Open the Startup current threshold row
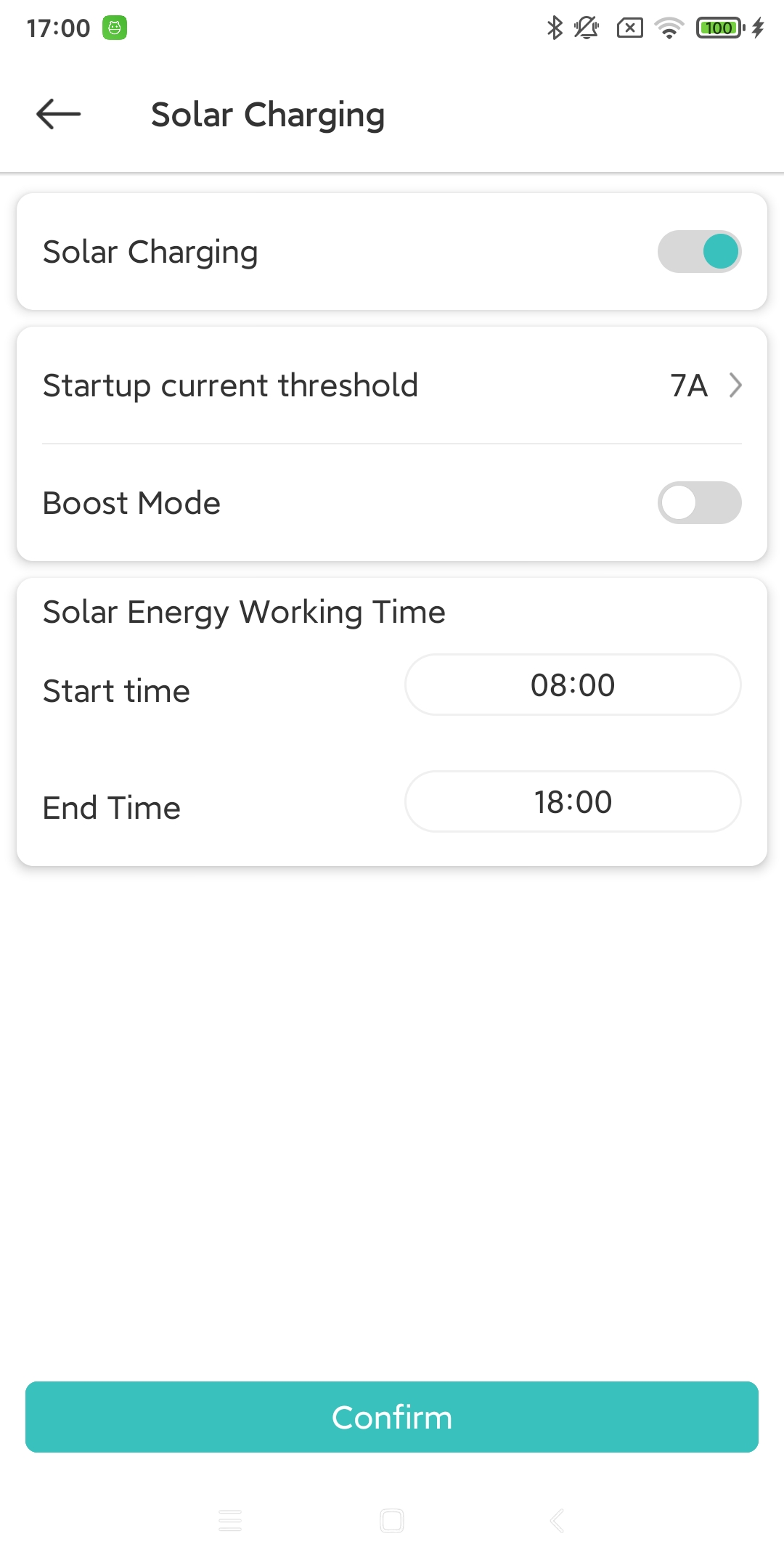 (231, 385)
